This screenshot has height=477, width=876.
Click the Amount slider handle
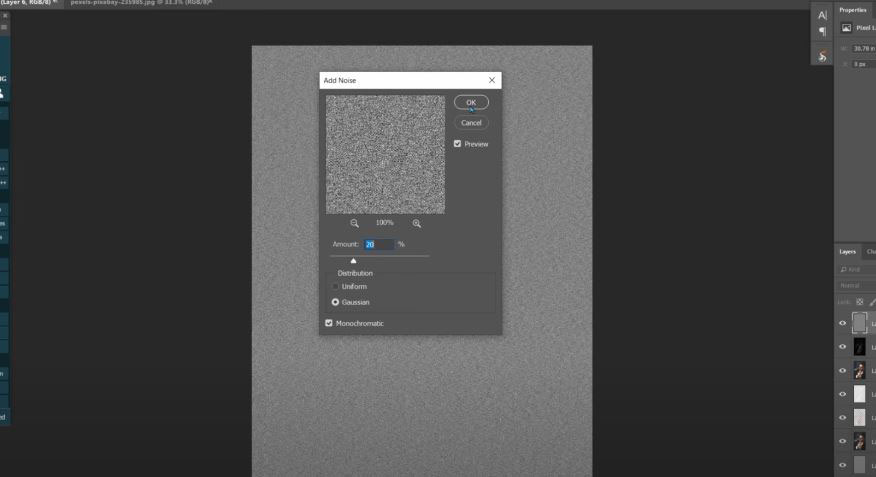click(353, 260)
